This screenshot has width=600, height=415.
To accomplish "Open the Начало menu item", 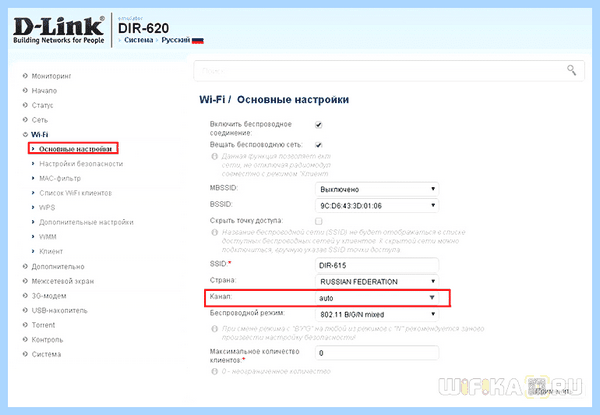I will tap(44, 91).
